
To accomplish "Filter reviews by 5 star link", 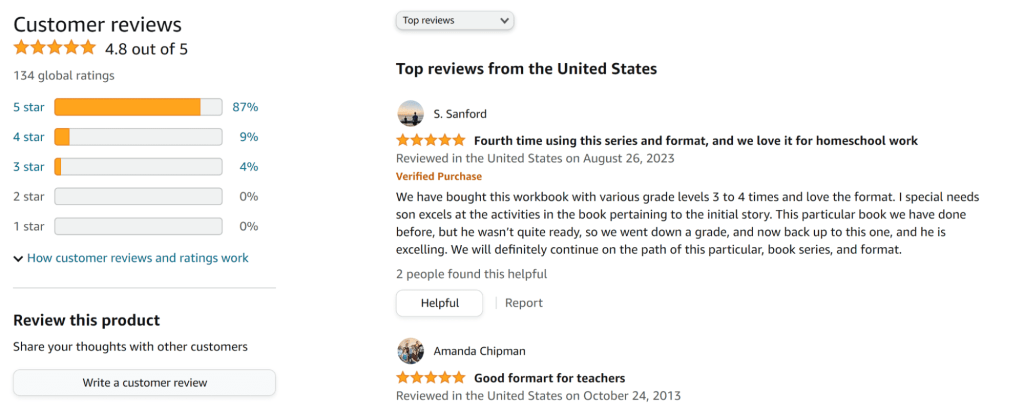I will coord(28,107).
